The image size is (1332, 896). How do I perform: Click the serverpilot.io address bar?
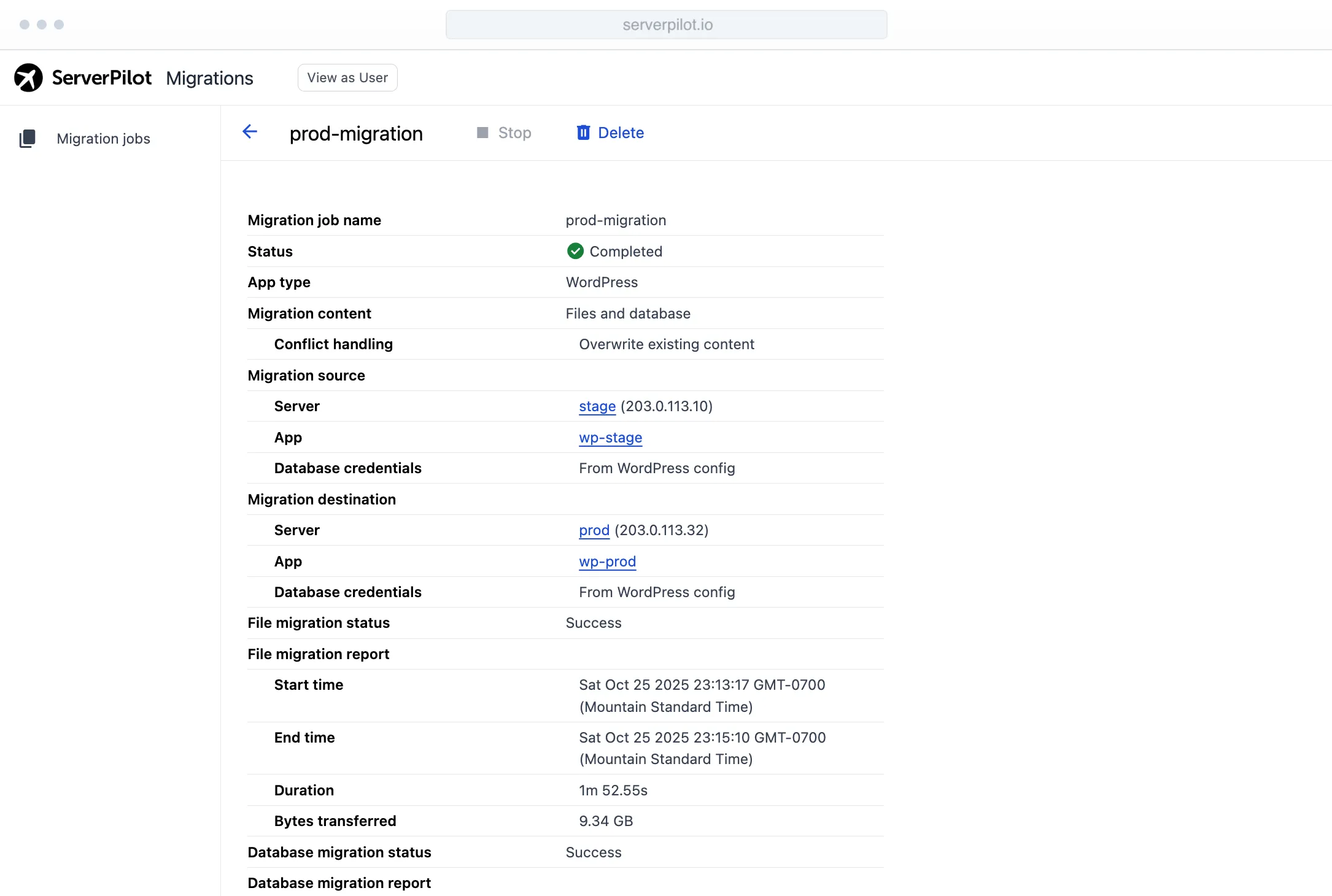click(x=666, y=25)
